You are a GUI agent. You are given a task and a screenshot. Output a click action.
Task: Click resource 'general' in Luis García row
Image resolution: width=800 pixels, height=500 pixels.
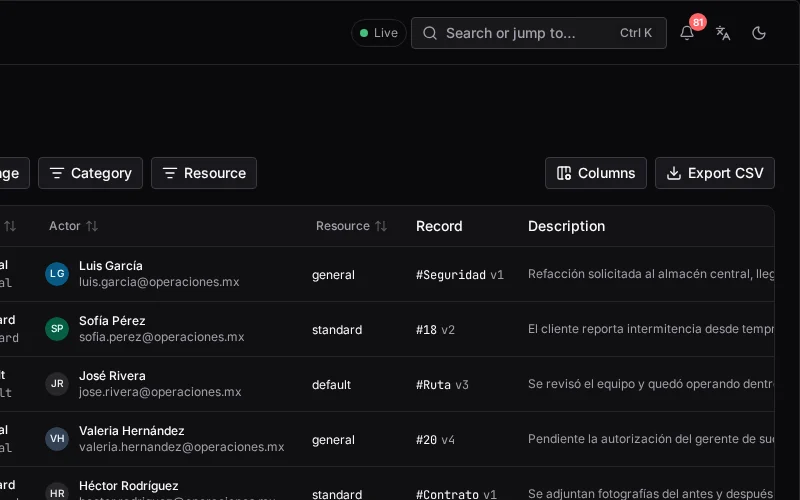(333, 275)
